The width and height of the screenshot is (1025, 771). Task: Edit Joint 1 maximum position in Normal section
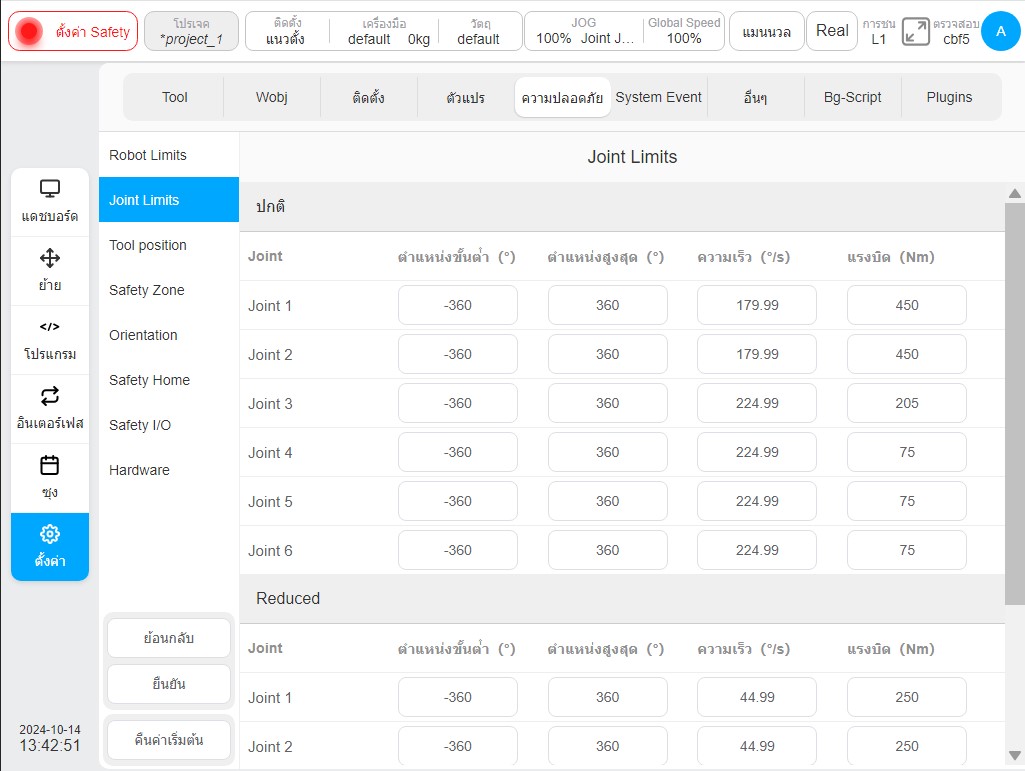(x=607, y=305)
